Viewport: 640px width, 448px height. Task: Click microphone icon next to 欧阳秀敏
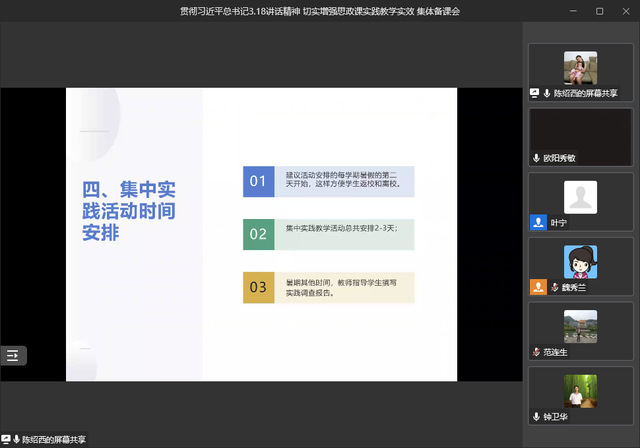tap(536, 158)
